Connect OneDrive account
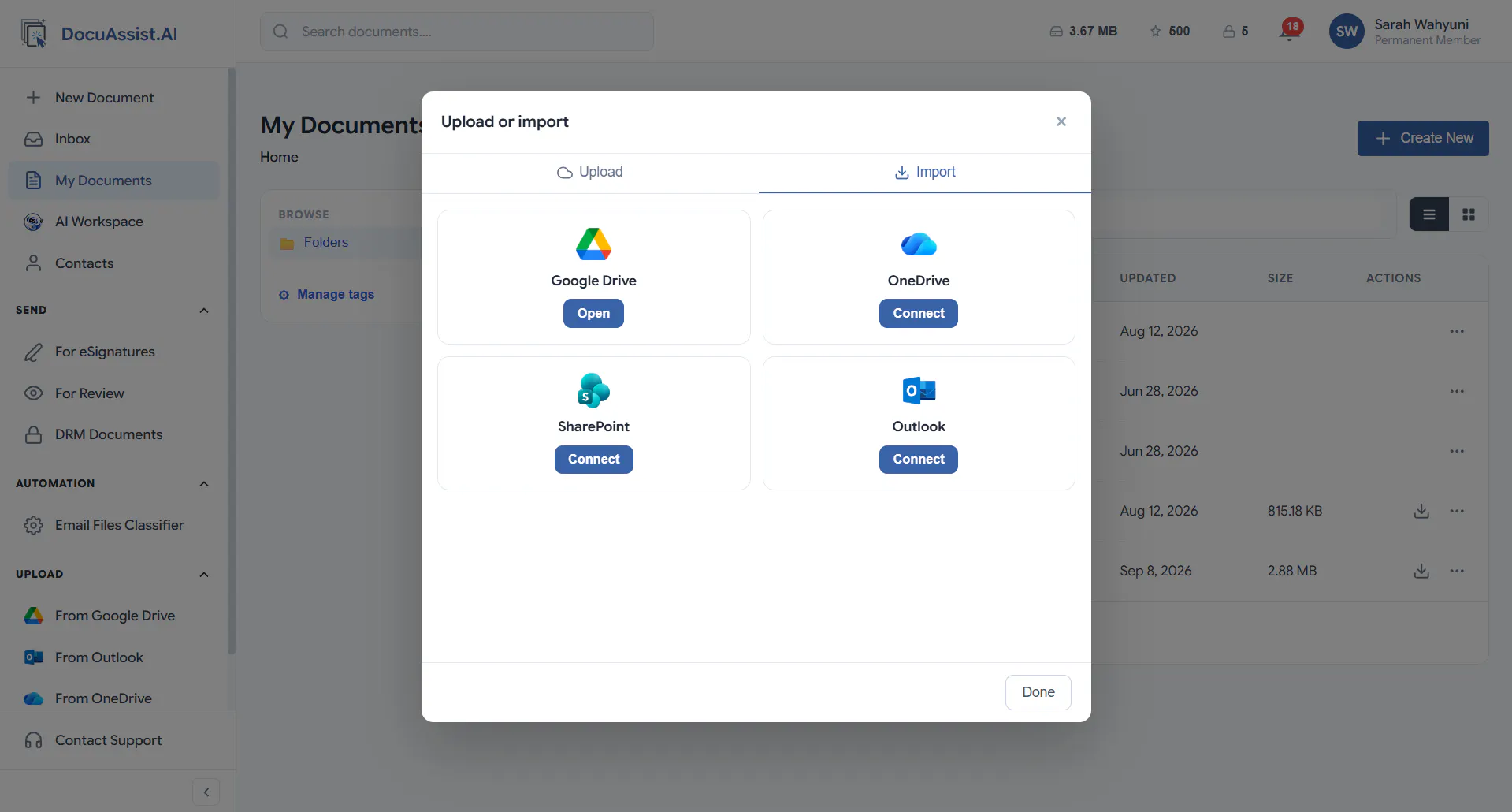1512x812 pixels. click(919, 313)
